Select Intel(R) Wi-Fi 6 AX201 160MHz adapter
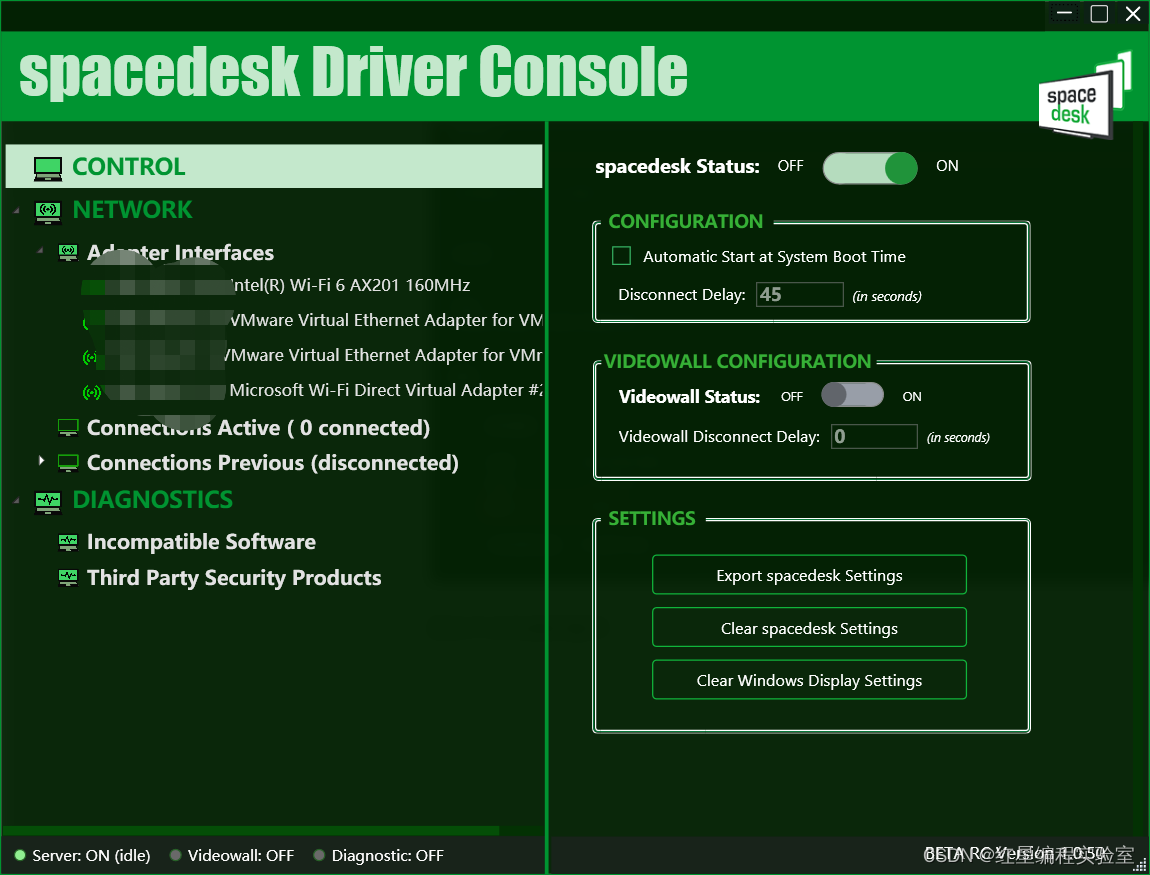 pyautogui.click(x=349, y=285)
